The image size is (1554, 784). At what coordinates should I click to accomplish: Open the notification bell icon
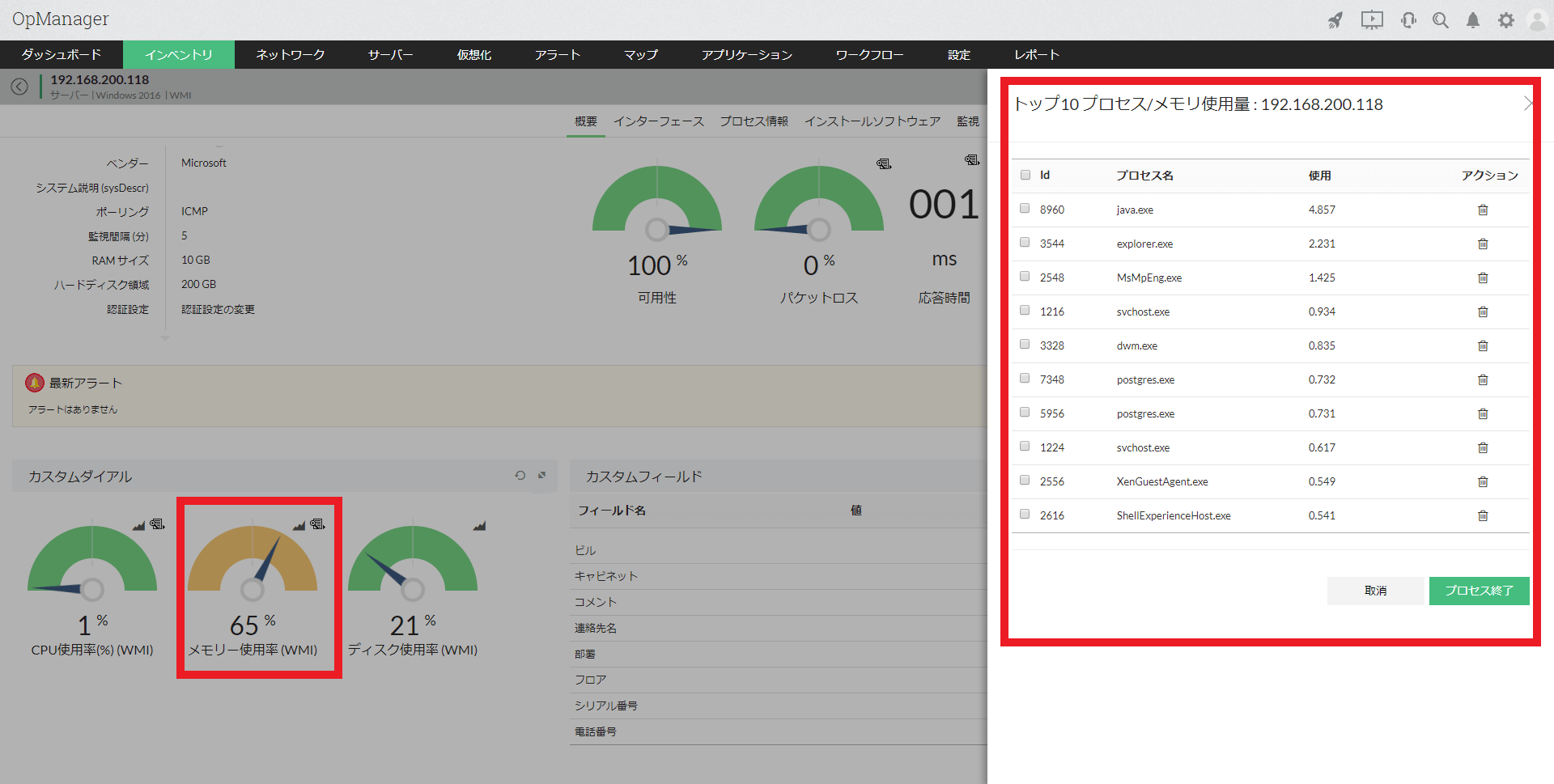click(x=1473, y=20)
